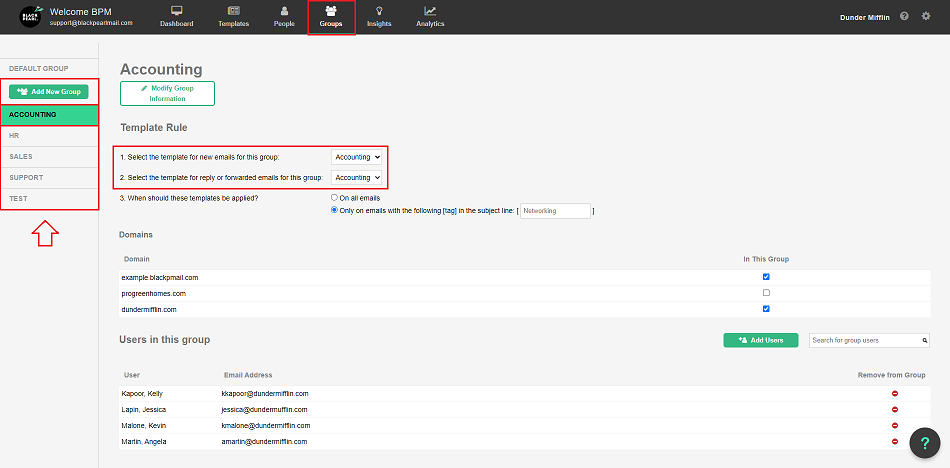
Task: Open settings gear icon in top bar
Action: click(926, 17)
